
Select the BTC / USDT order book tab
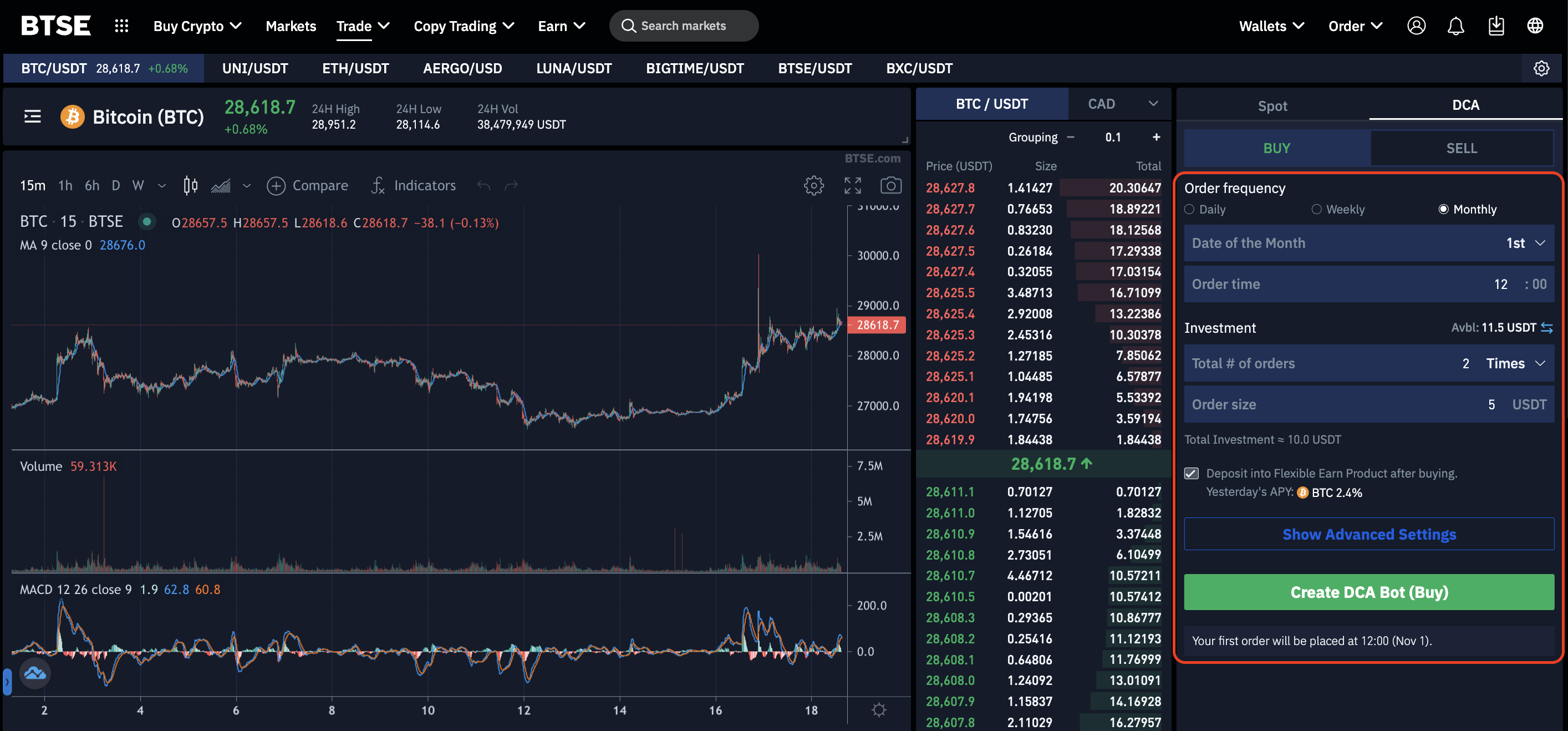[991, 104]
